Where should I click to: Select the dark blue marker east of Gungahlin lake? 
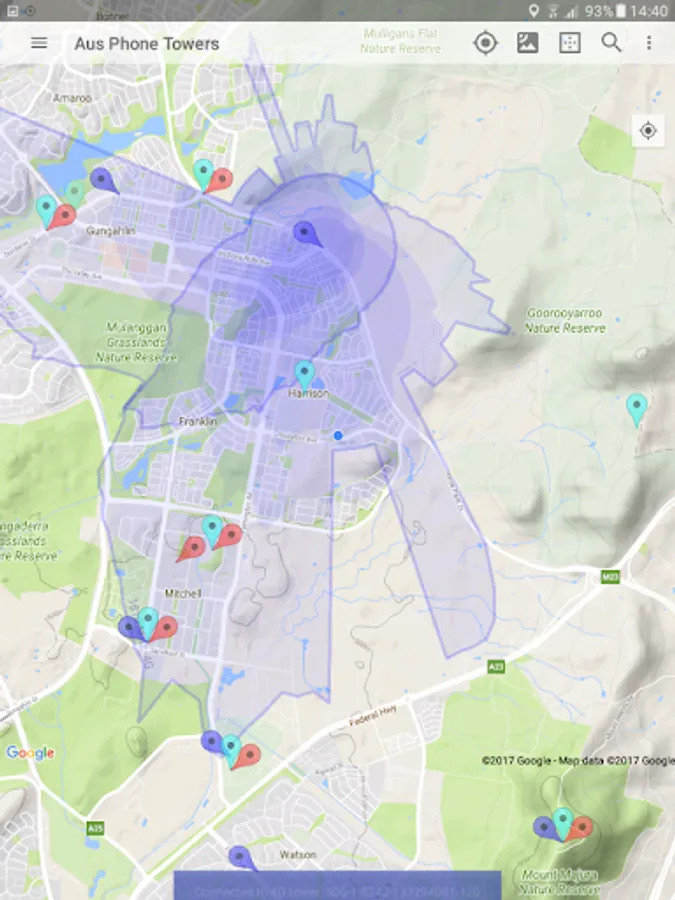[x=103, y=180]
